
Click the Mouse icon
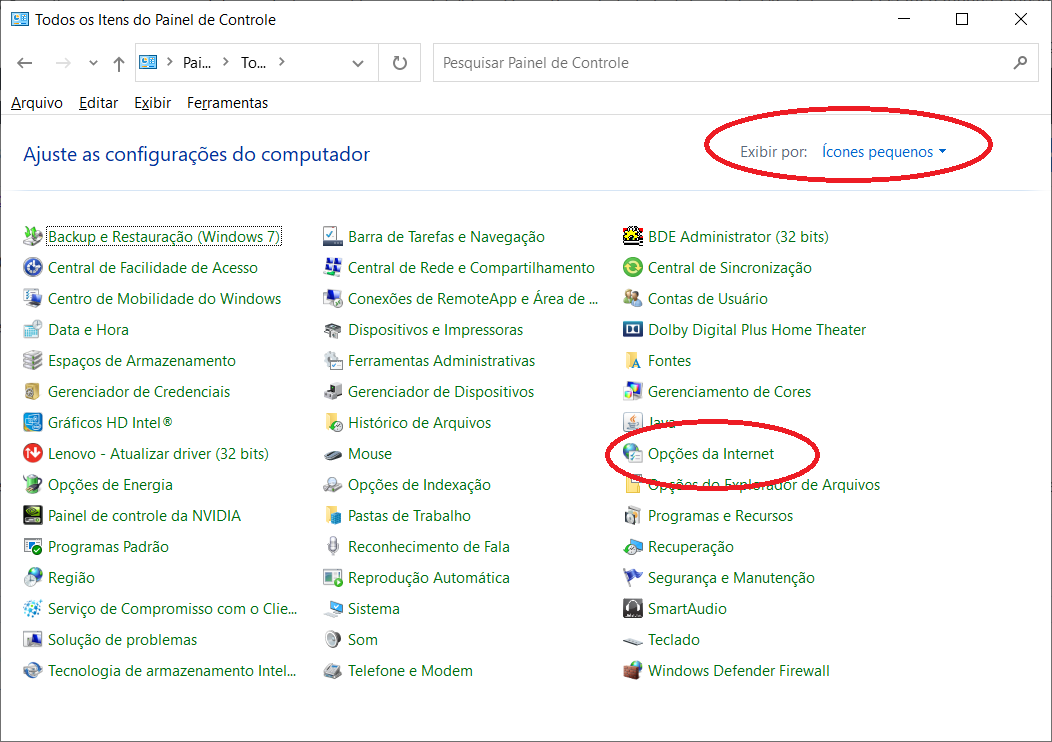click(x=333, y=454)
